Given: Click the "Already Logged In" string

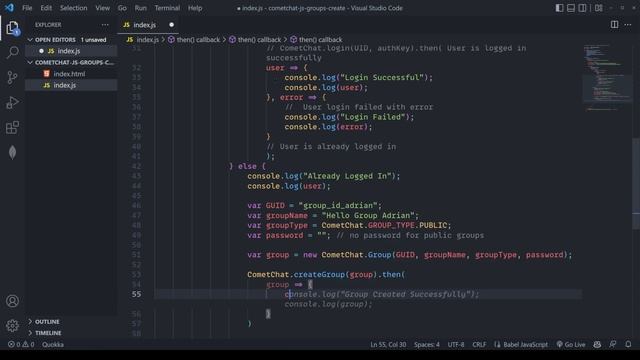Looking at the screenshot, I should tap(347, 176).
